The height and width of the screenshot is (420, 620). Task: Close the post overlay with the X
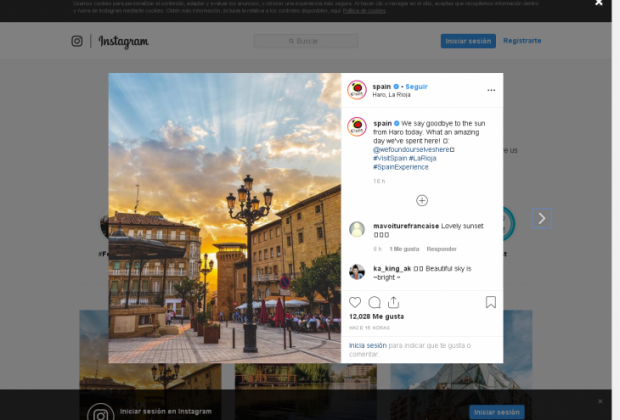(x=599, y=4)
